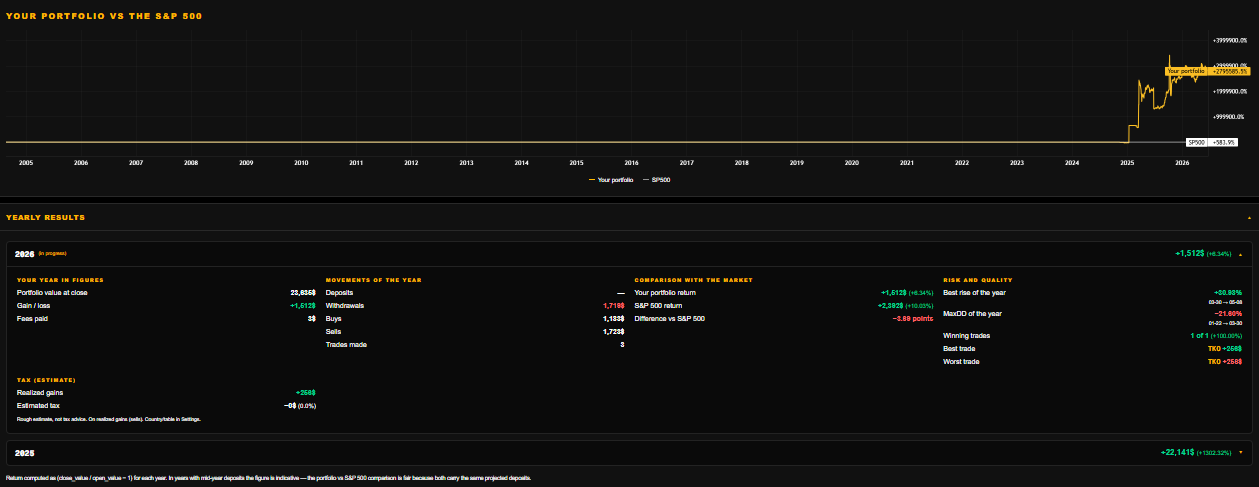Expand the 2025 year results row arrow
The image size is (1259, 487).
pyautogui.click(x=1241, y=452)
